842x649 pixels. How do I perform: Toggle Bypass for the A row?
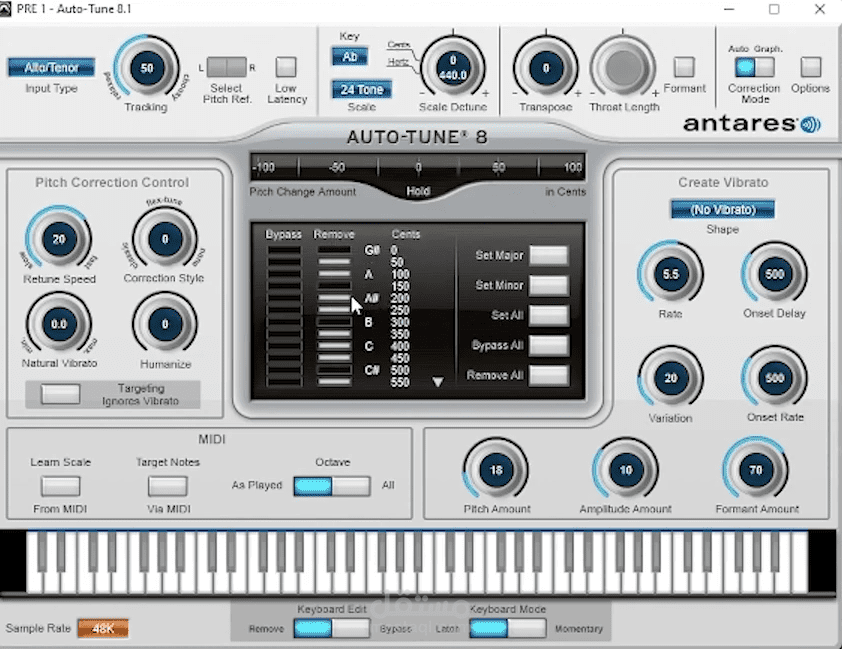tap(284, 274)
